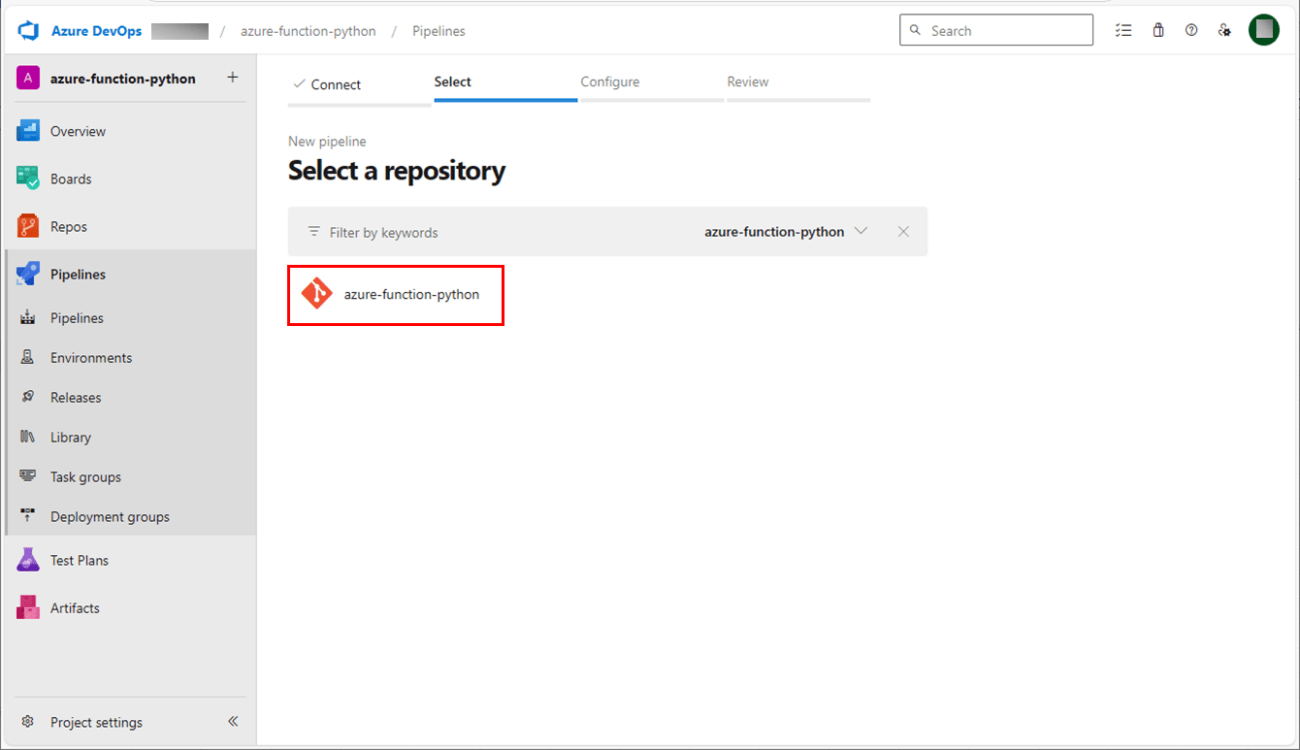Click the Project settings gear icon
This screenshot has width=1300, height=750.
coord(28,722)
